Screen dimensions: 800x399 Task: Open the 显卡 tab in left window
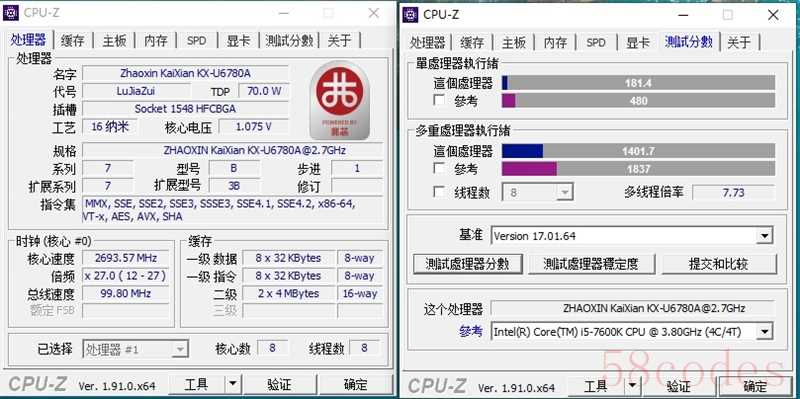[238, 41]
